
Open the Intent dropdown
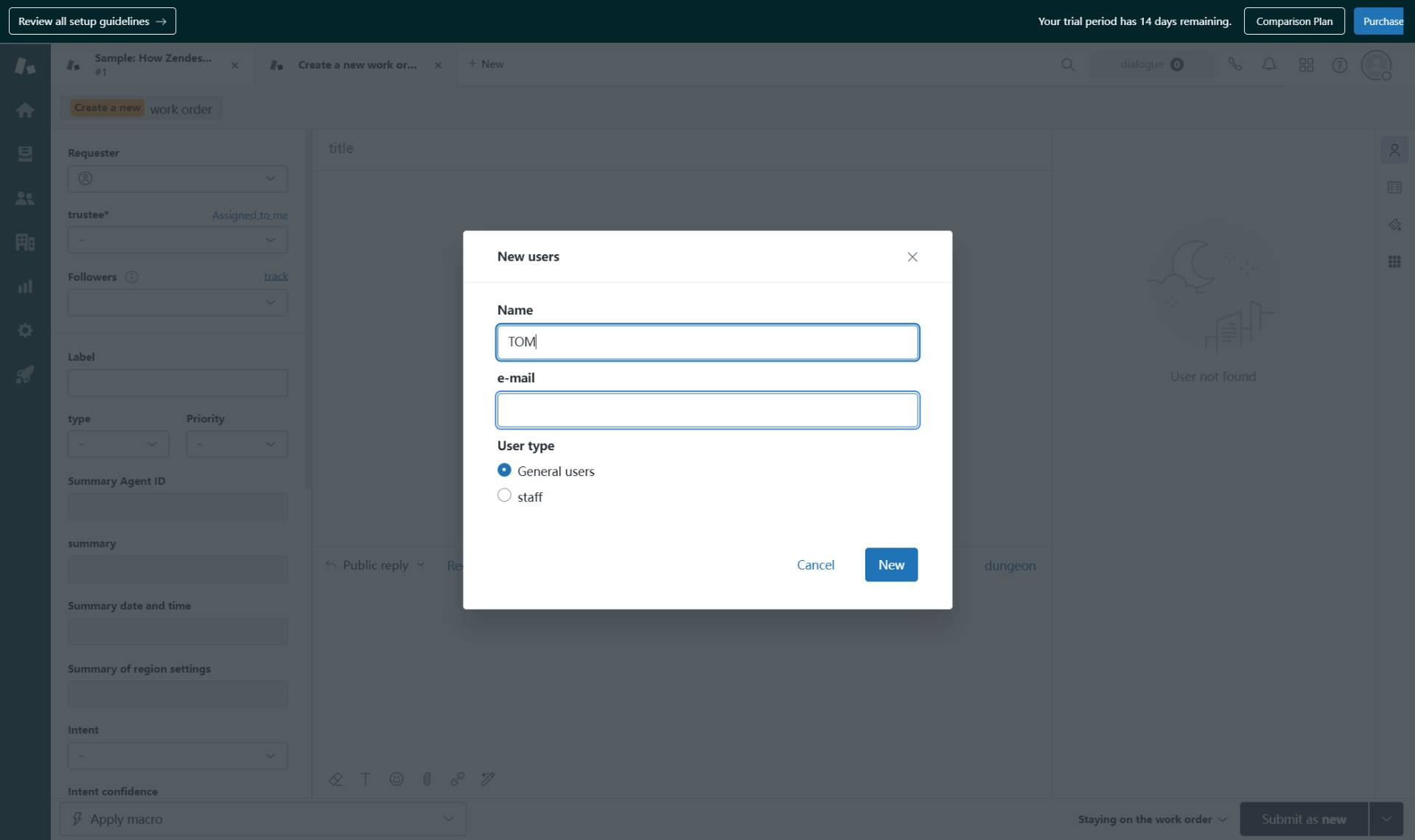[x=178, y=756]
